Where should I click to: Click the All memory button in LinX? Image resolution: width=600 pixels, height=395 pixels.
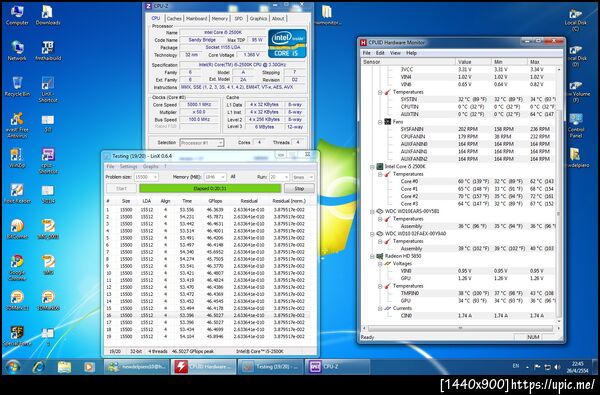click(233, 177)
